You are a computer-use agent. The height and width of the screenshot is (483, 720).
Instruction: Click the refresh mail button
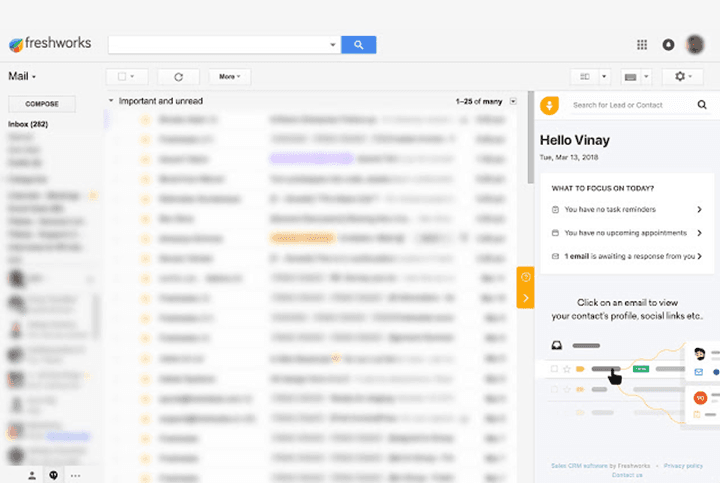pos(179,77)
